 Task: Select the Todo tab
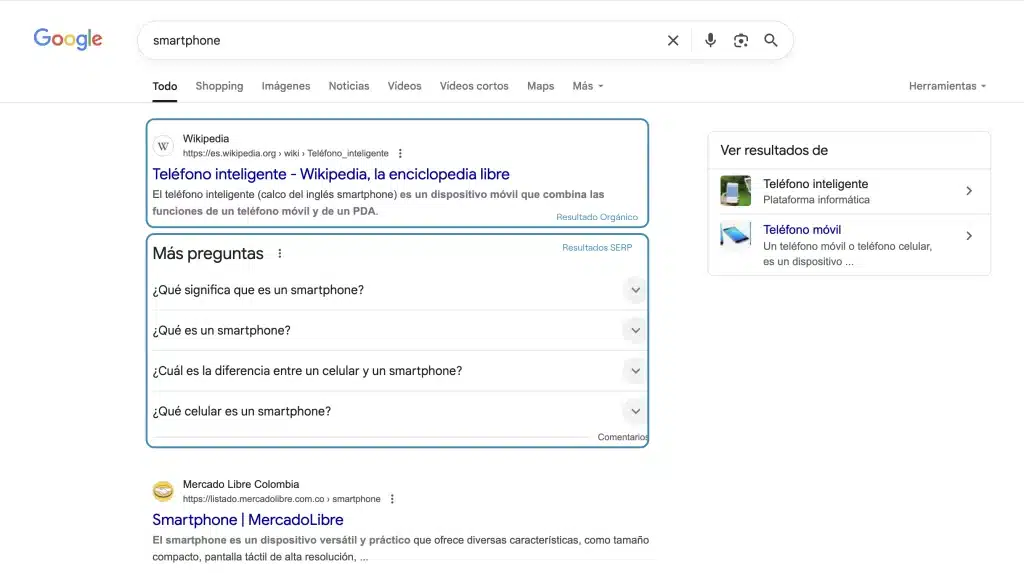click(165, 86)
